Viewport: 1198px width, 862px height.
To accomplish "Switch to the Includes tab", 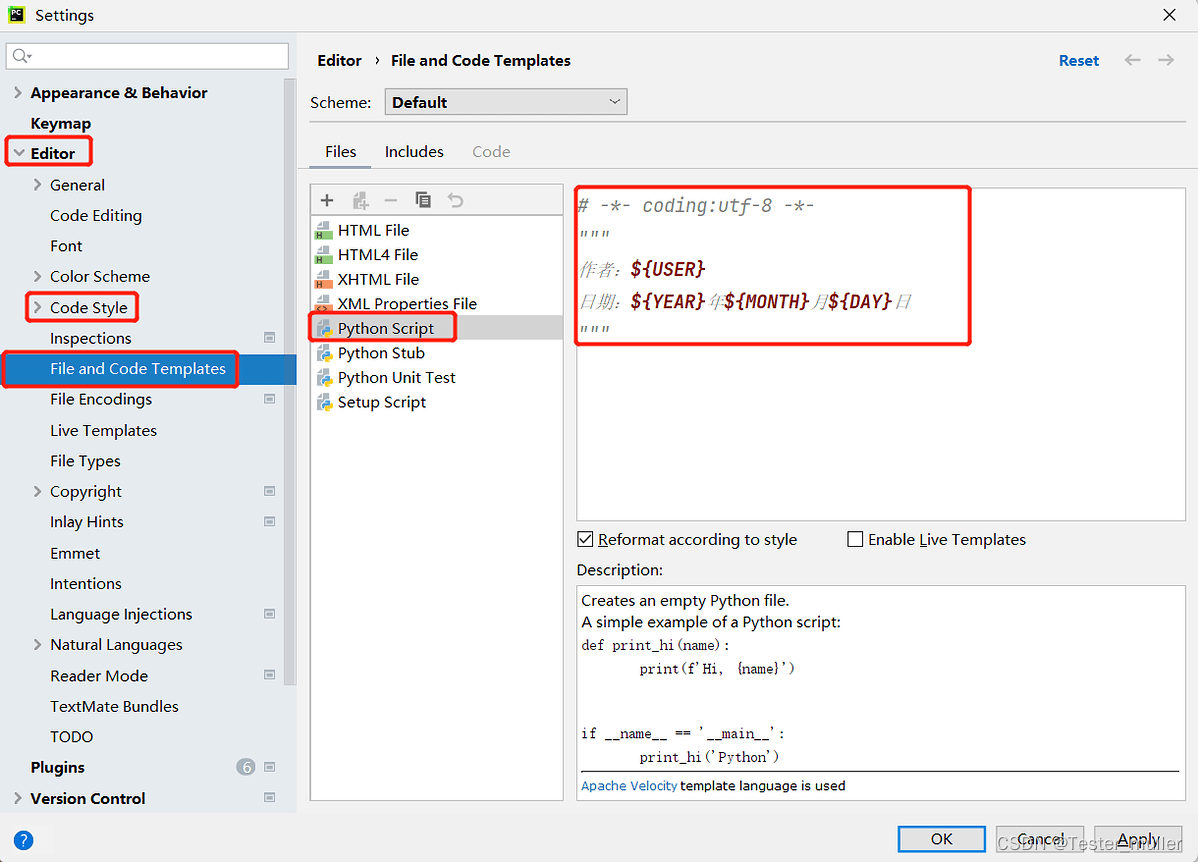I will pyautogui.click(x=414, y=151).
